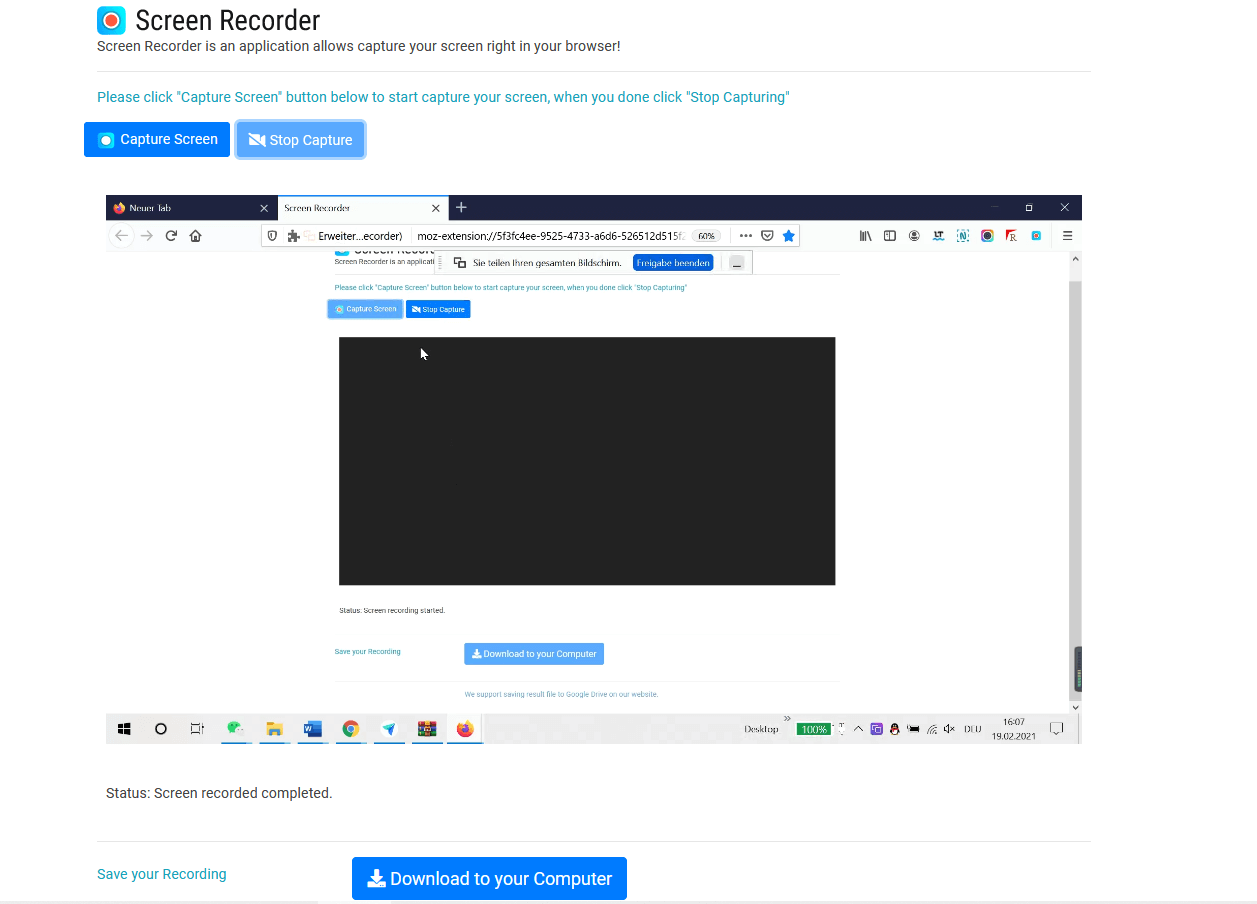Click the home icon in preview toolbar
1257x904 pixels.
[195, 236]
